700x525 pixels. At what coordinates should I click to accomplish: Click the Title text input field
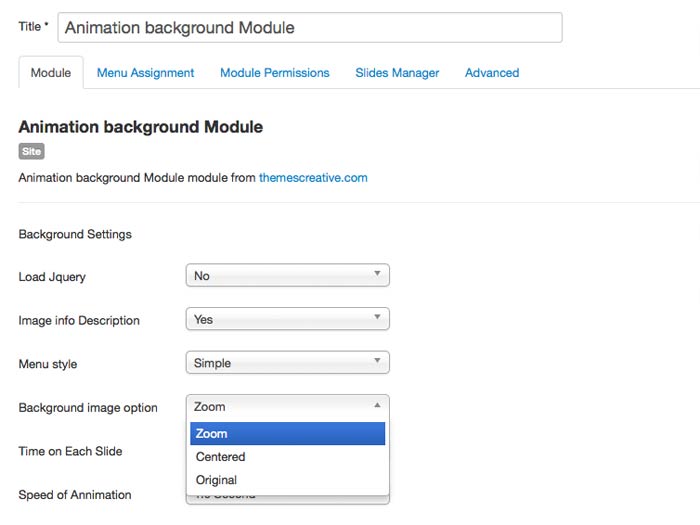click(310, 27)
